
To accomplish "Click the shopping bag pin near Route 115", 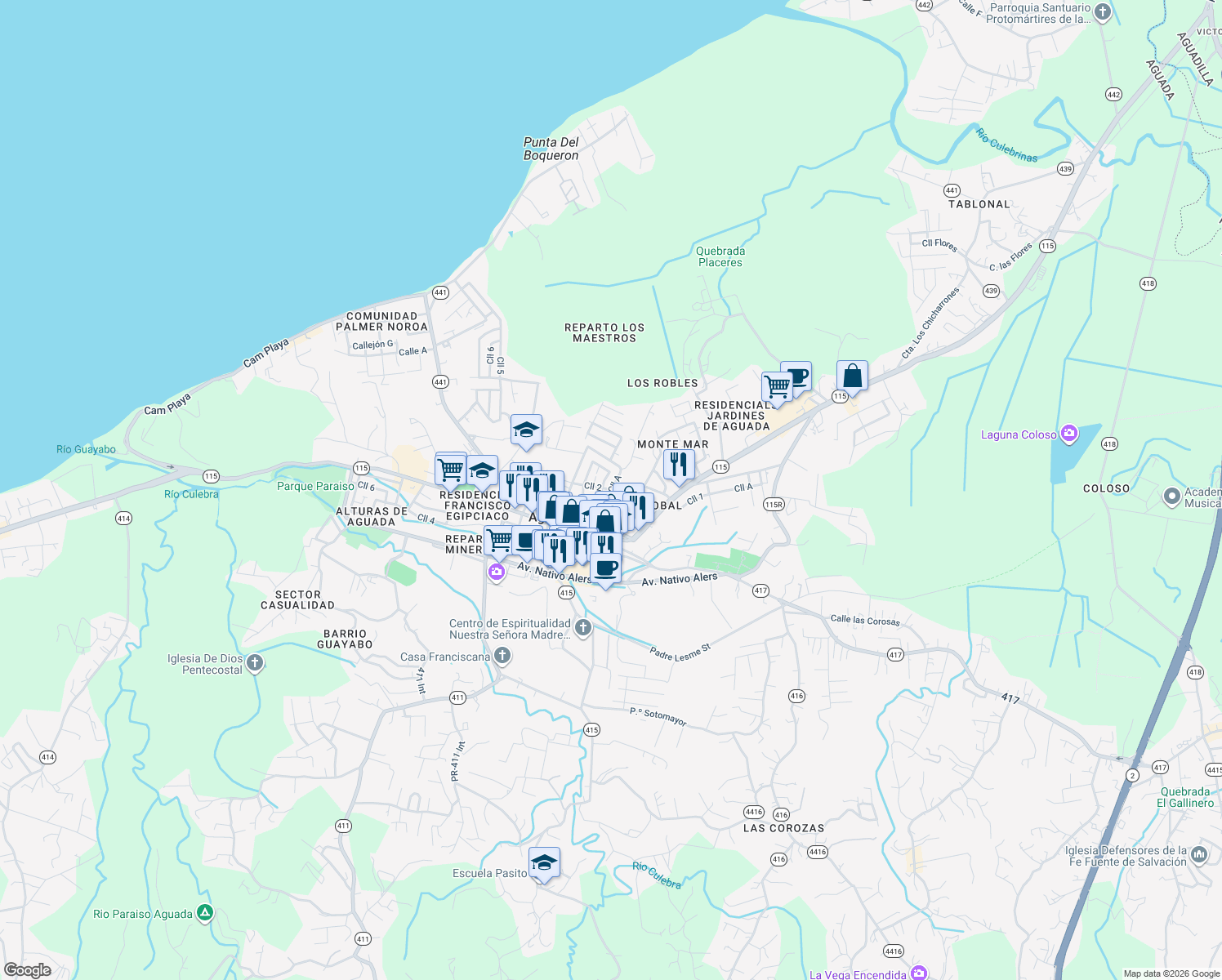I will (852, 377).
